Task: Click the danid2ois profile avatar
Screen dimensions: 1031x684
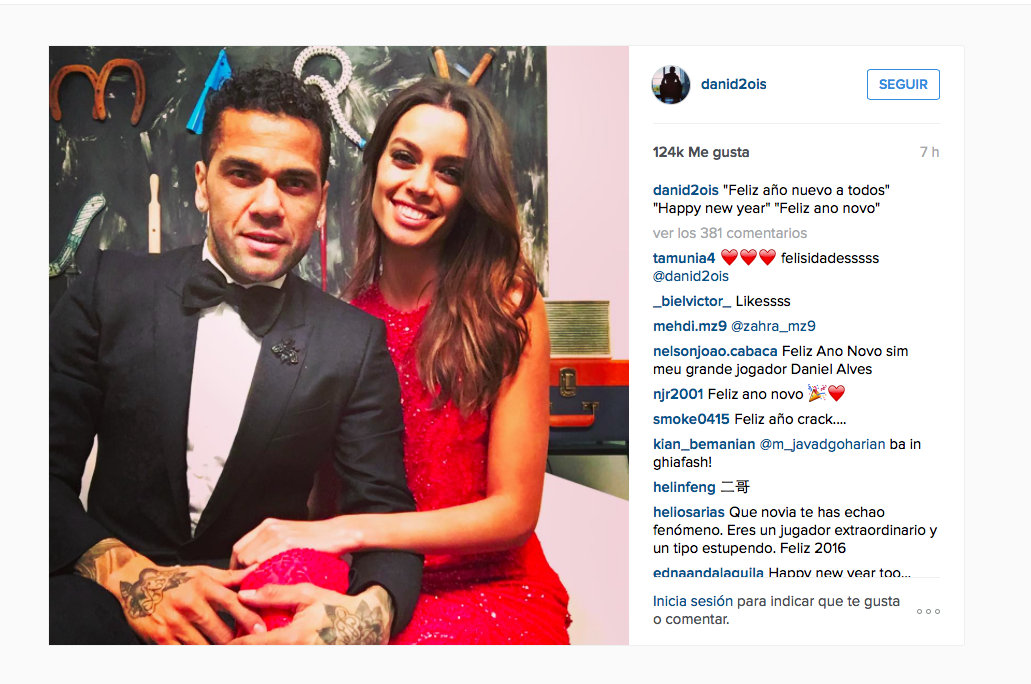Action: [671, 84]
